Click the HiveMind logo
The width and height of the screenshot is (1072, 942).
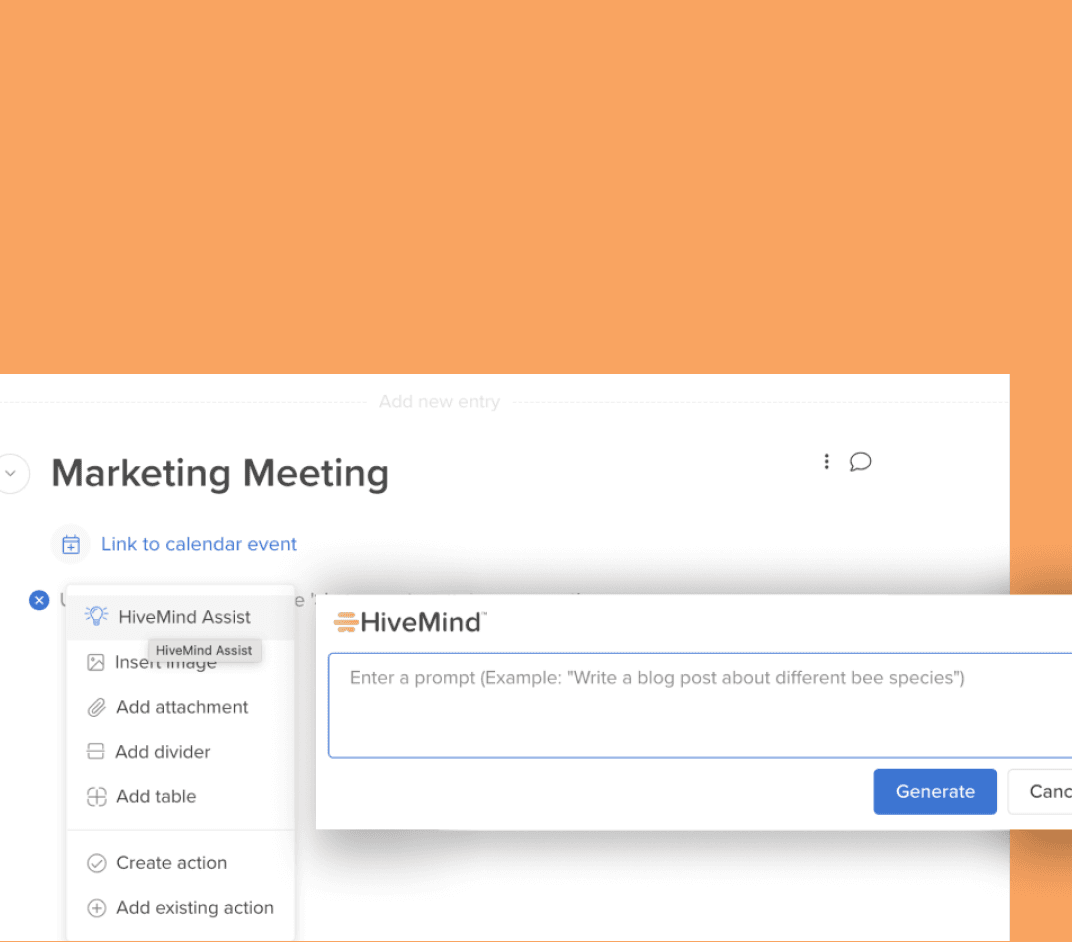pos(410,622)
